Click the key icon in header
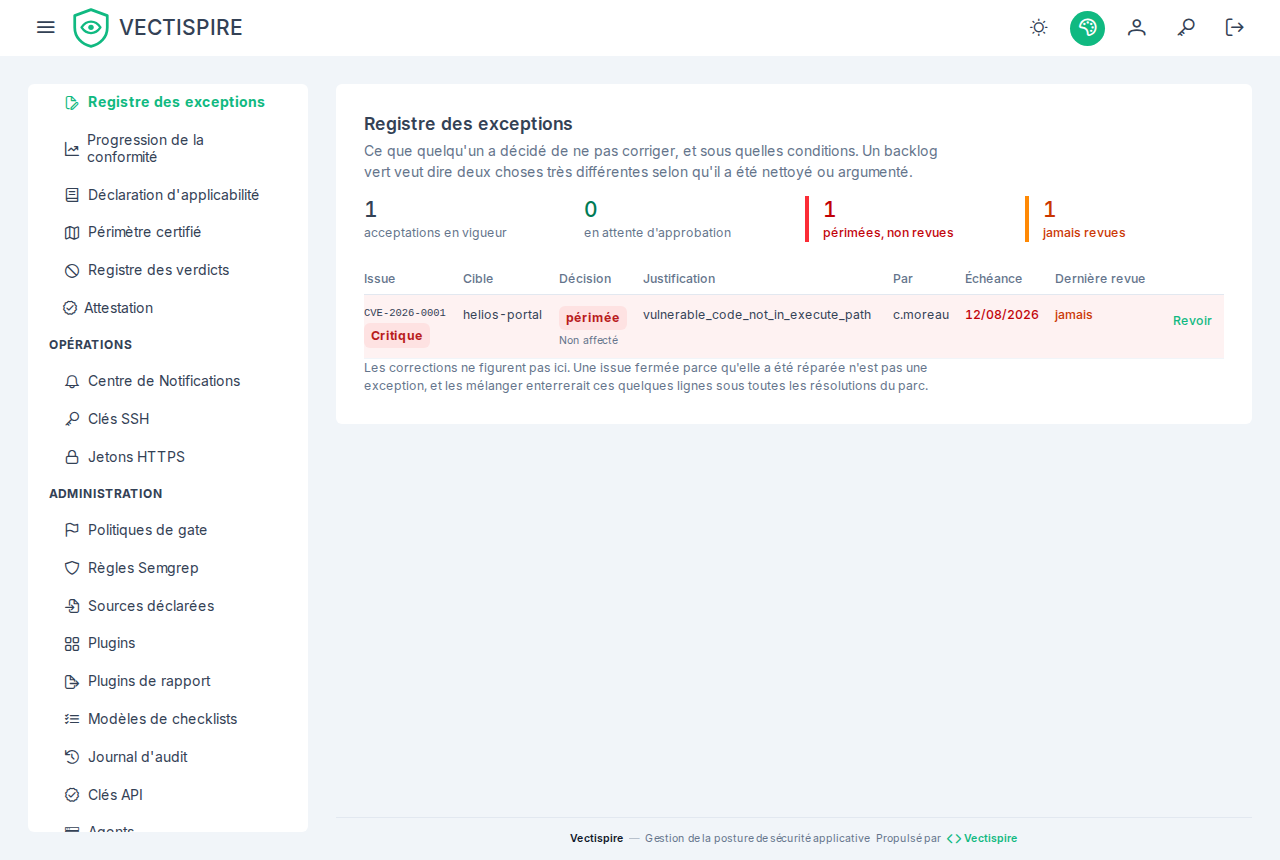Screen dimensions: 1280x860 pos(1186,27)
